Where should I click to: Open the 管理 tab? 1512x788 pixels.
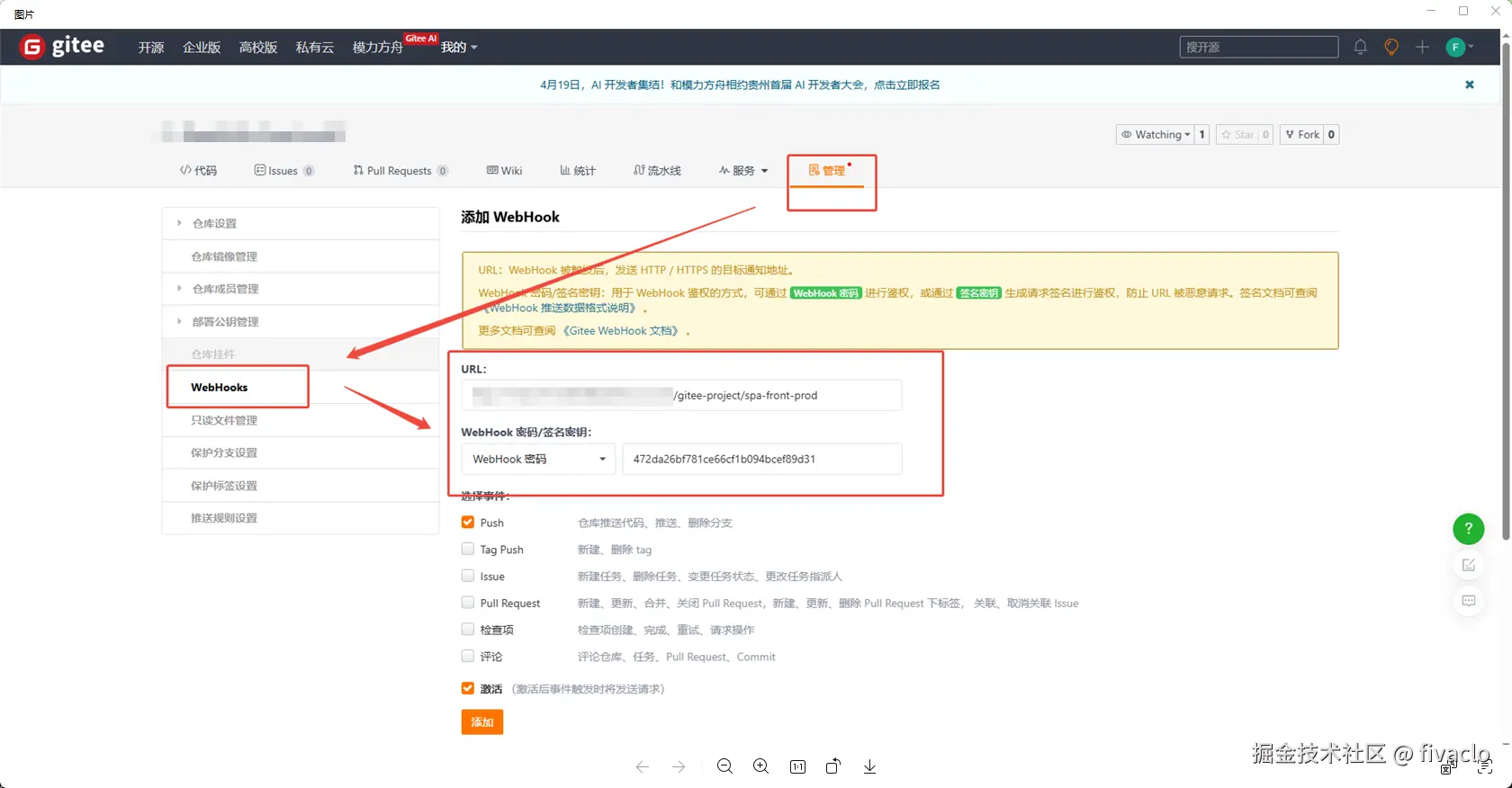(827, 170)
